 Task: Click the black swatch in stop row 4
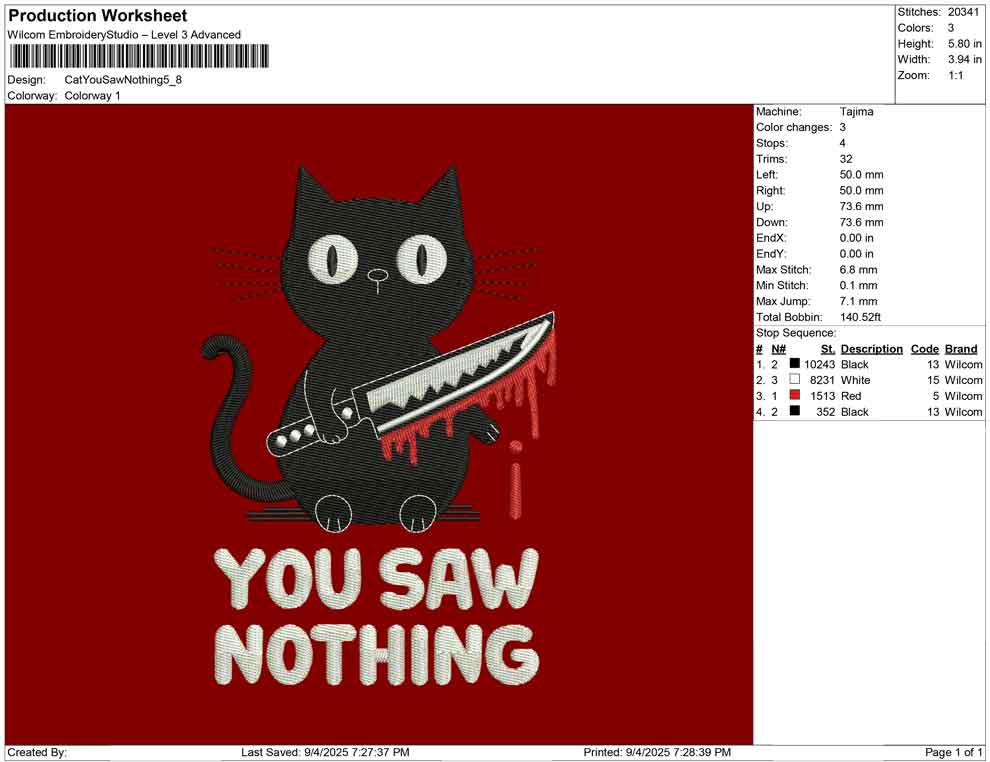pyautogui.click(x=794, y=411)
